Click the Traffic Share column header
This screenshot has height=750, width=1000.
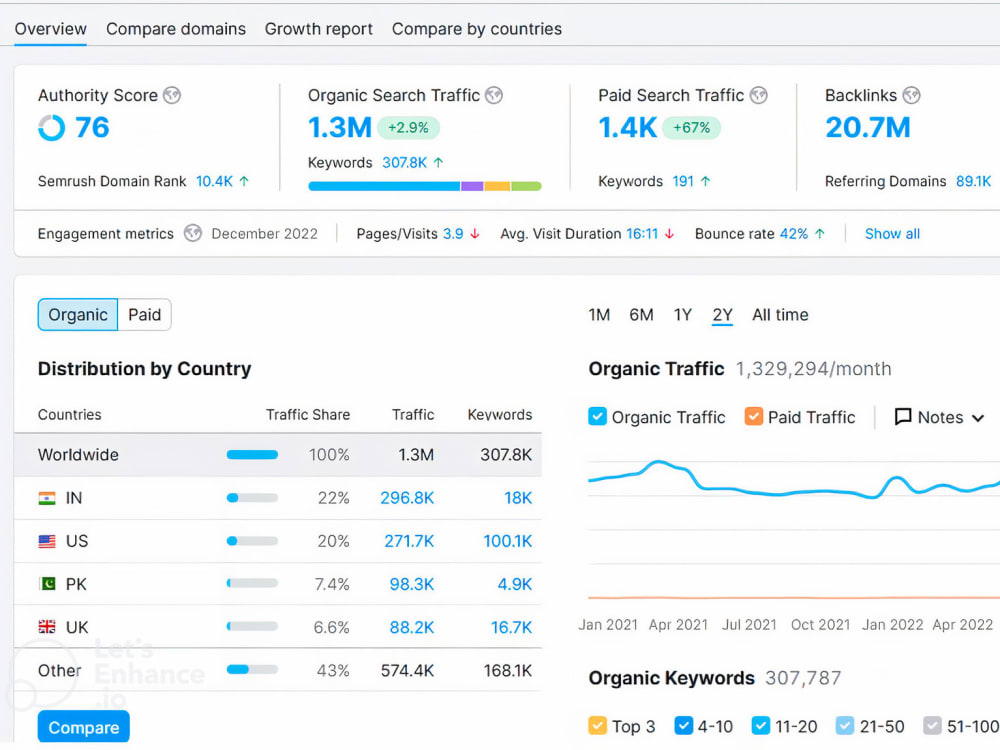308,415
